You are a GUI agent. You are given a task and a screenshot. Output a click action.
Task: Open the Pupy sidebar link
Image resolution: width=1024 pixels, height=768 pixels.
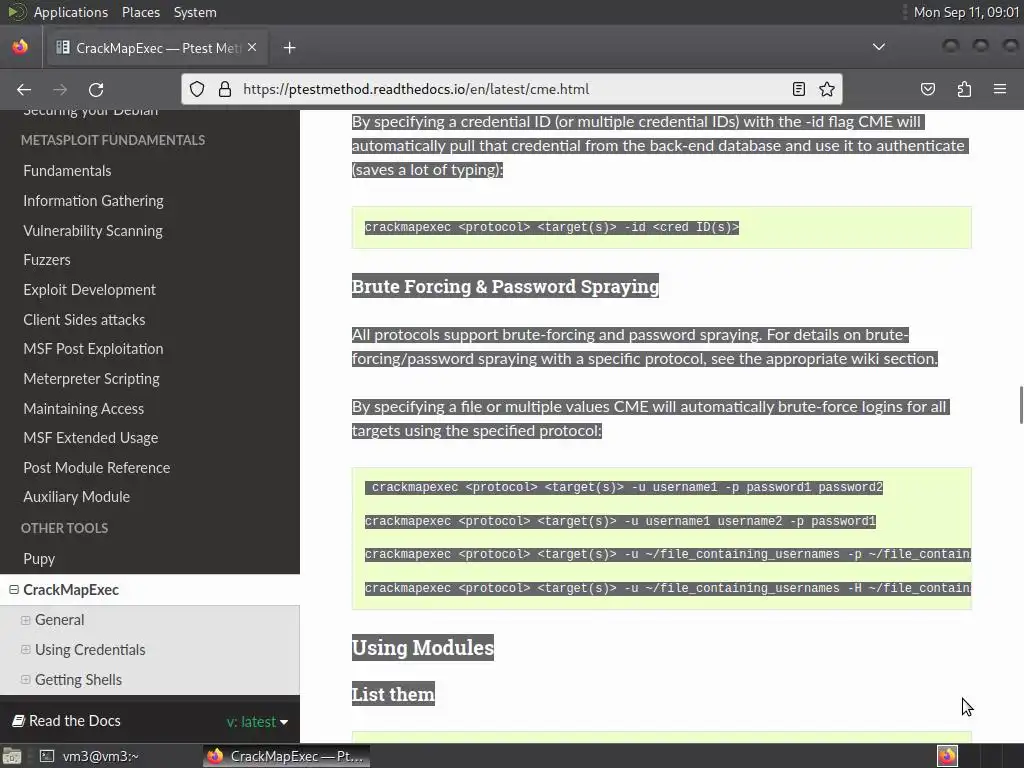[39, 559]
